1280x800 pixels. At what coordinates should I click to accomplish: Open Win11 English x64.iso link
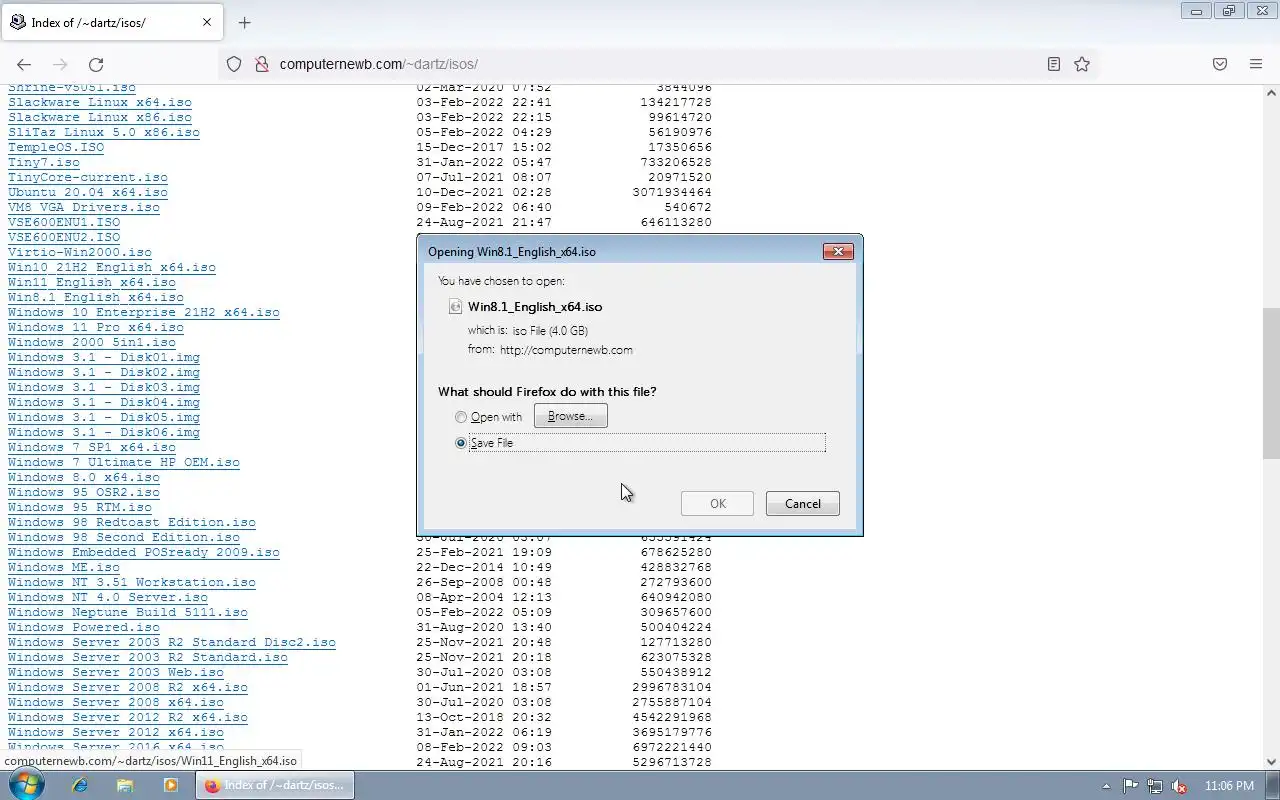92,282
